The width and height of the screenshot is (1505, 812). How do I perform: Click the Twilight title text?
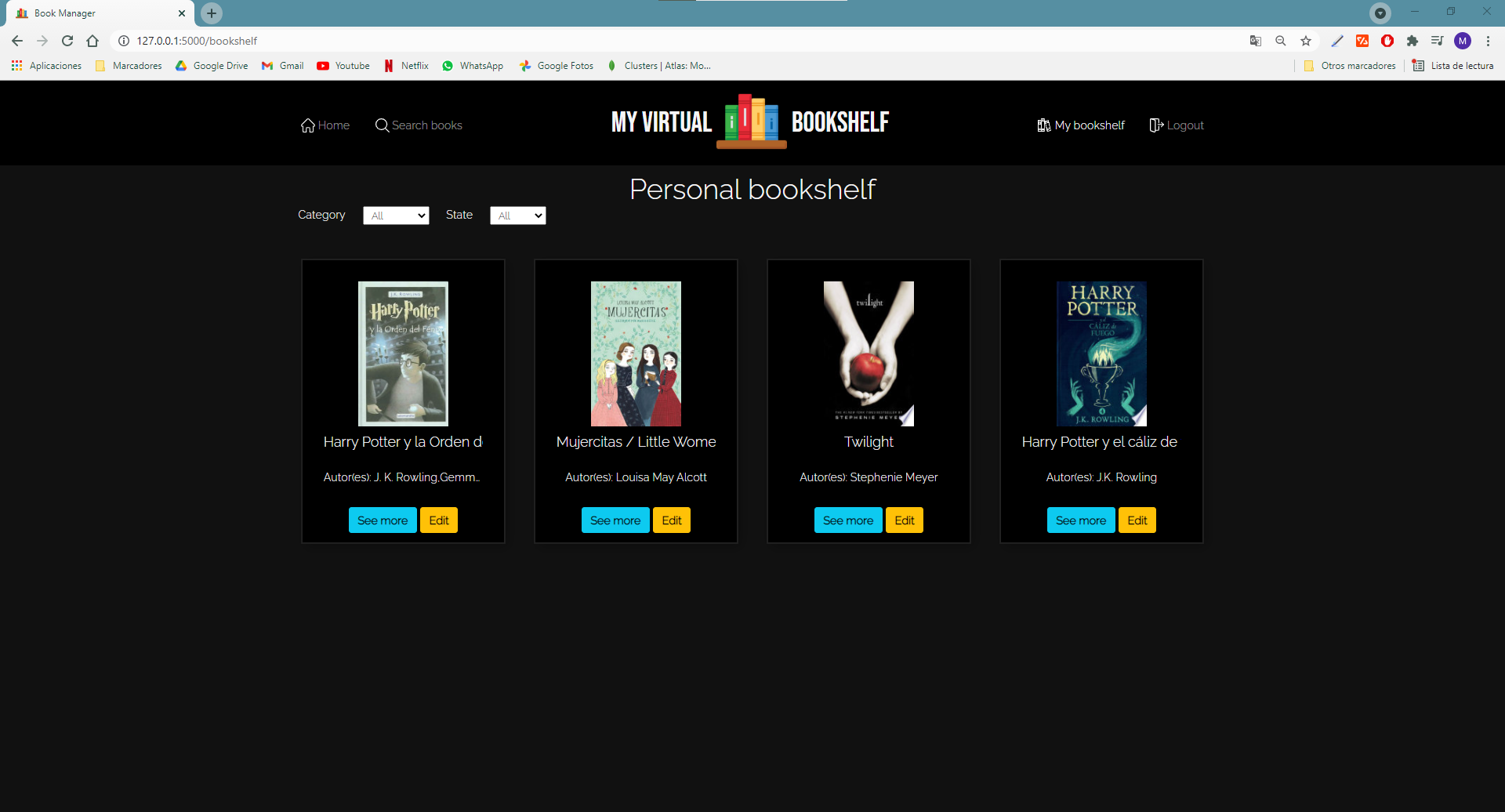pyautogui.click(x=869, y=442)
